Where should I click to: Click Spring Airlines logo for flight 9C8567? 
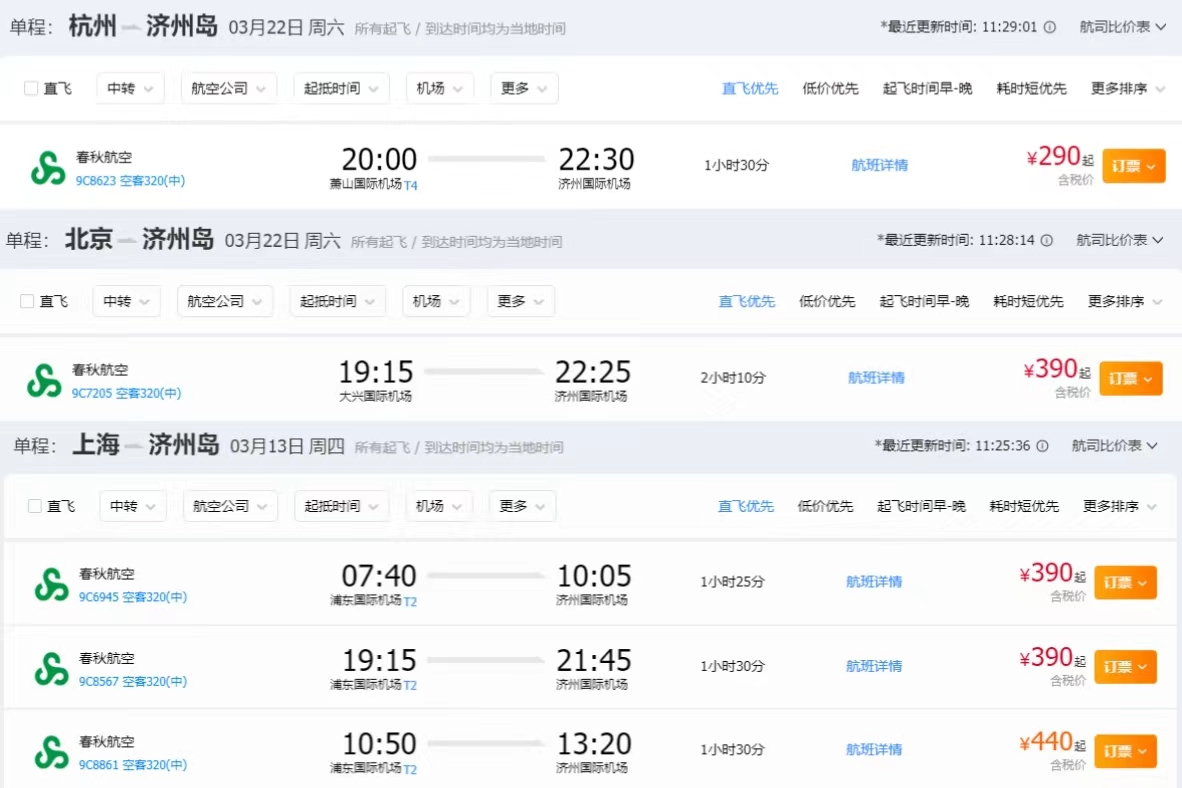[x=51, y=668]
